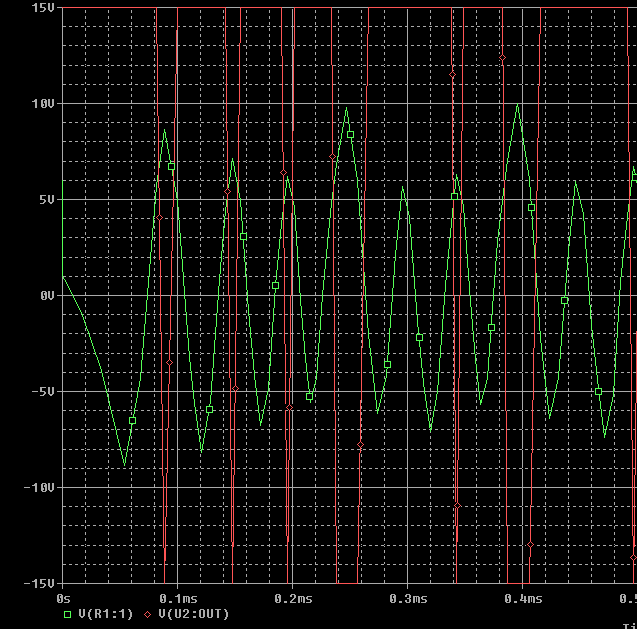Image resolution: width=637 pixels, height=629 pixels.
Task: Click red diamond legend symbol for V(U2:OUT)
Action: [x=149, y=613]
